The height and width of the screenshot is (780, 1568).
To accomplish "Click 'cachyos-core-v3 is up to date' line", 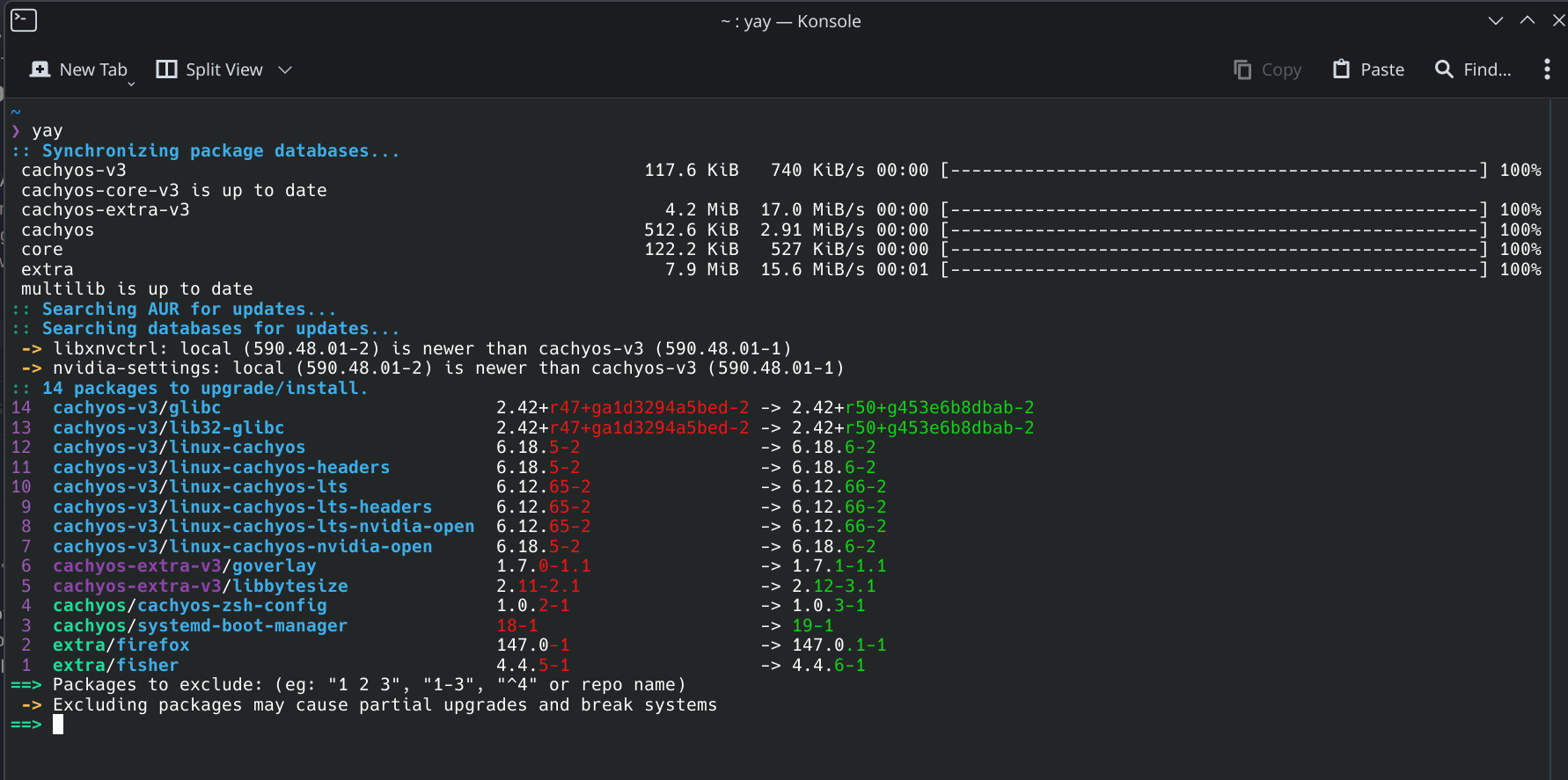I will tap(173, 191).
